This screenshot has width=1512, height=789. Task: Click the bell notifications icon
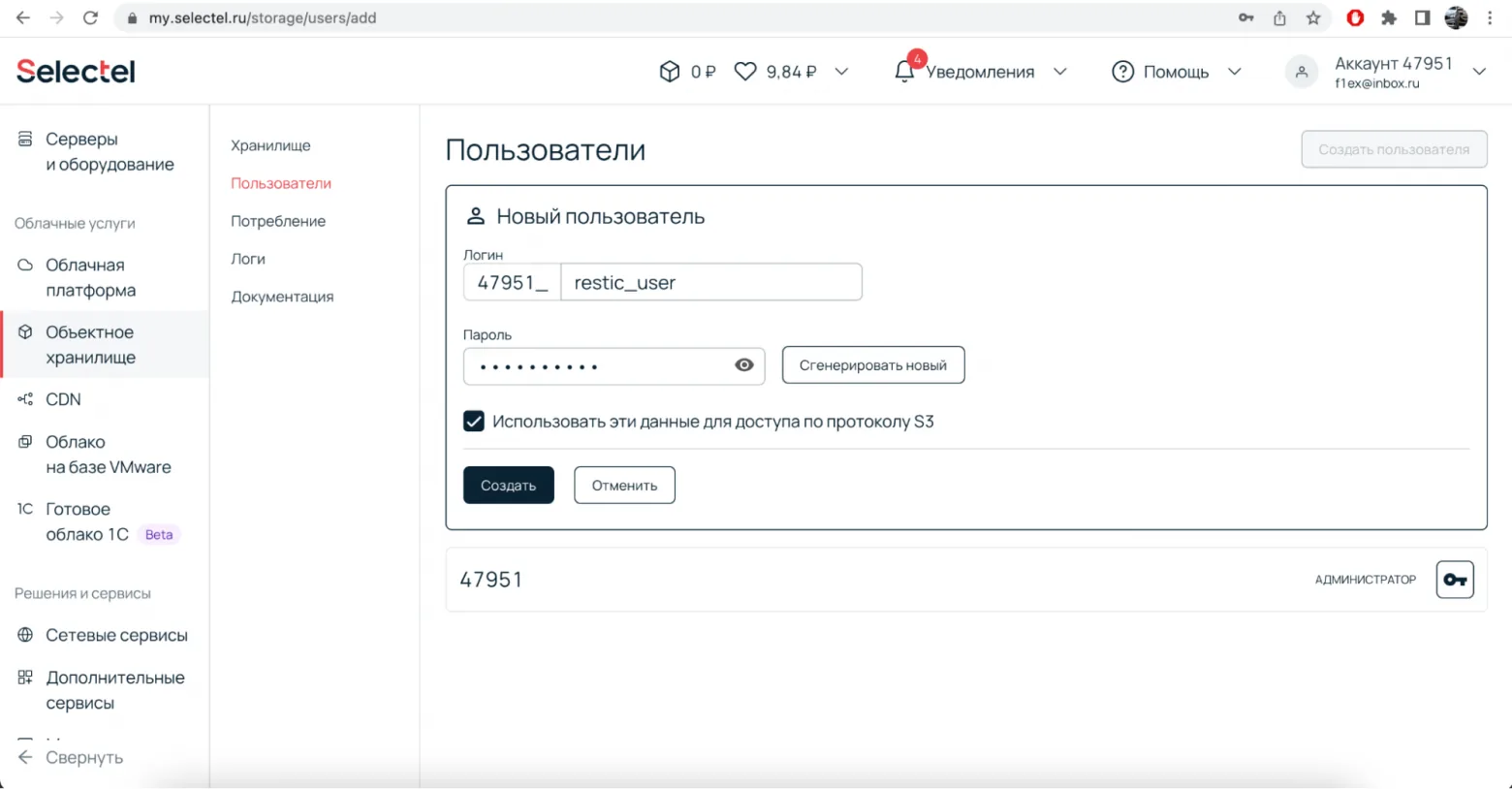point(903,72)
